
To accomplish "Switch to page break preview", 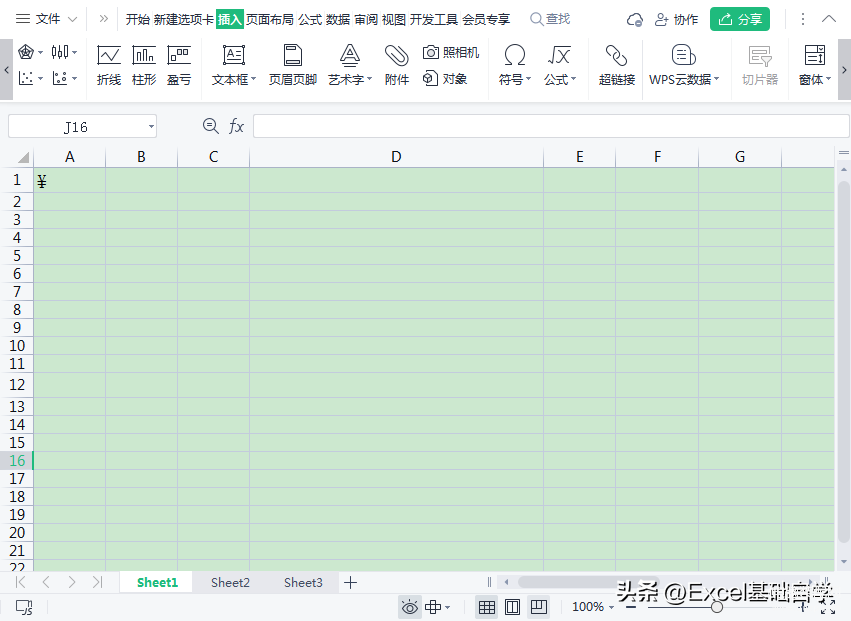I will tap(538, 607).
